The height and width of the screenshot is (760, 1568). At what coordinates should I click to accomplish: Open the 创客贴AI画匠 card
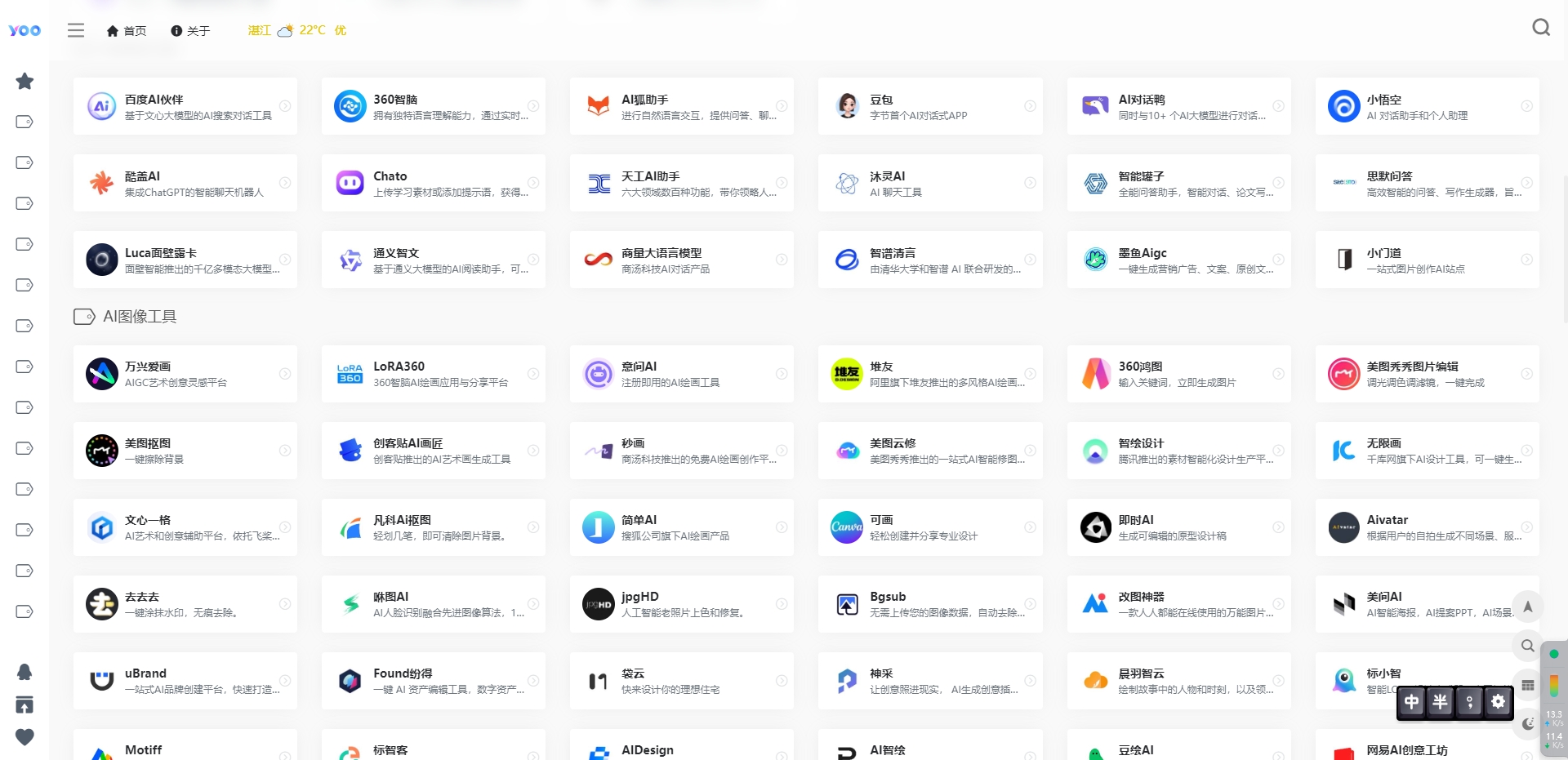point(434,451)
